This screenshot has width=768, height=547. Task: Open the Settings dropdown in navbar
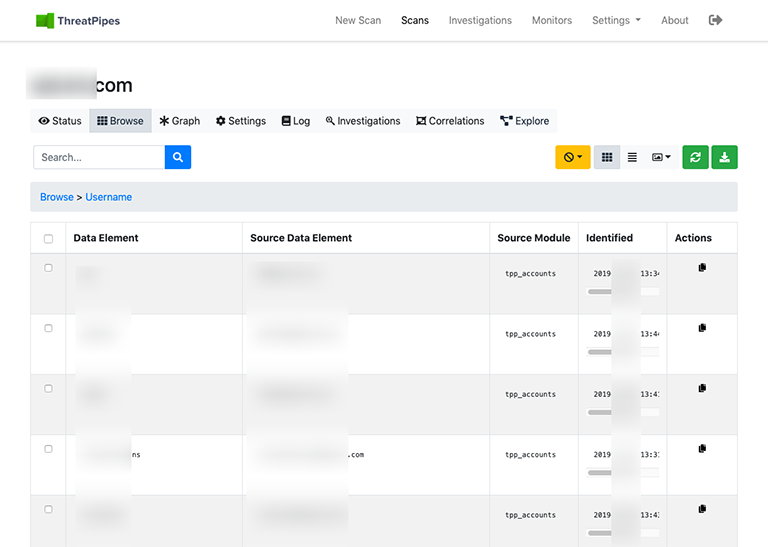pyautogui.click(x=616, y=20)
